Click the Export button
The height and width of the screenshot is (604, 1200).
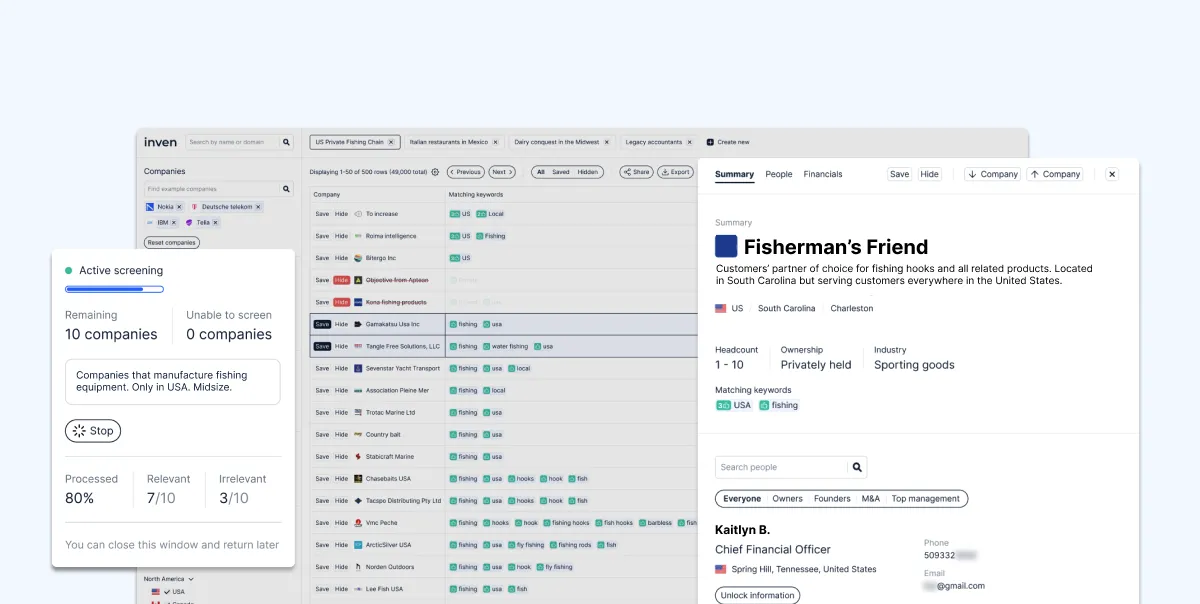point(675,172)
